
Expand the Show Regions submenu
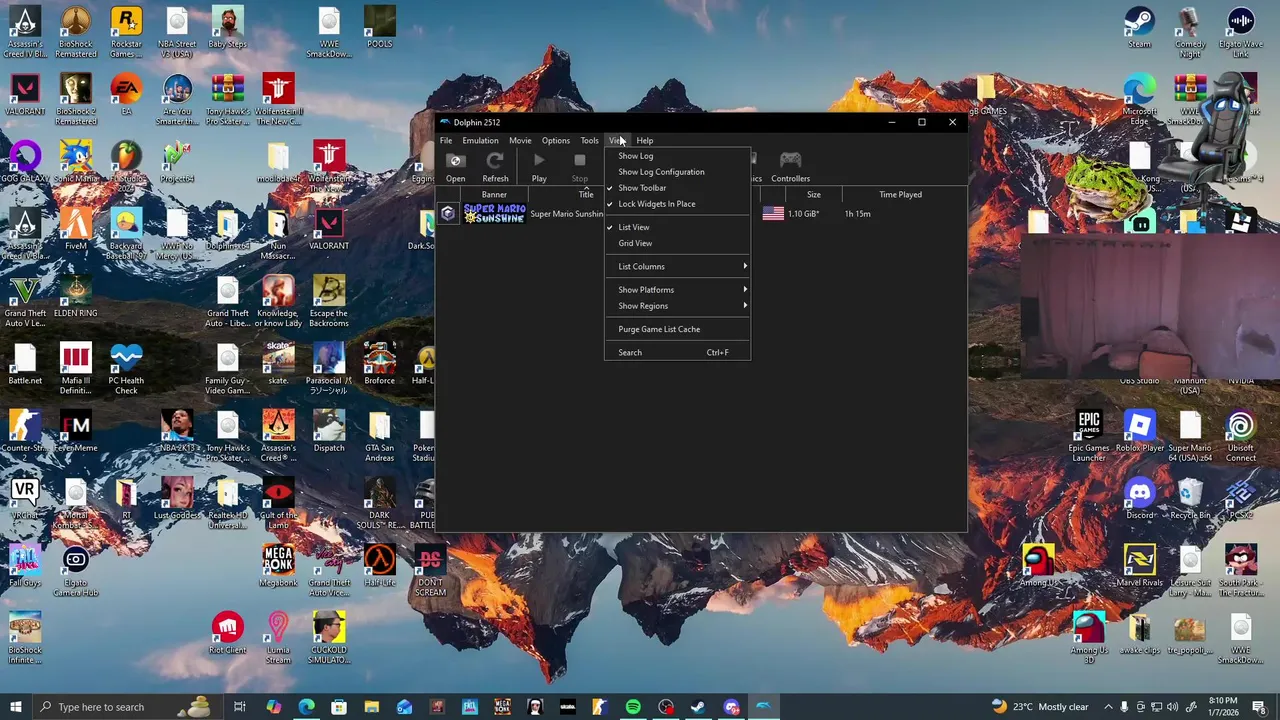coord(677,306)
